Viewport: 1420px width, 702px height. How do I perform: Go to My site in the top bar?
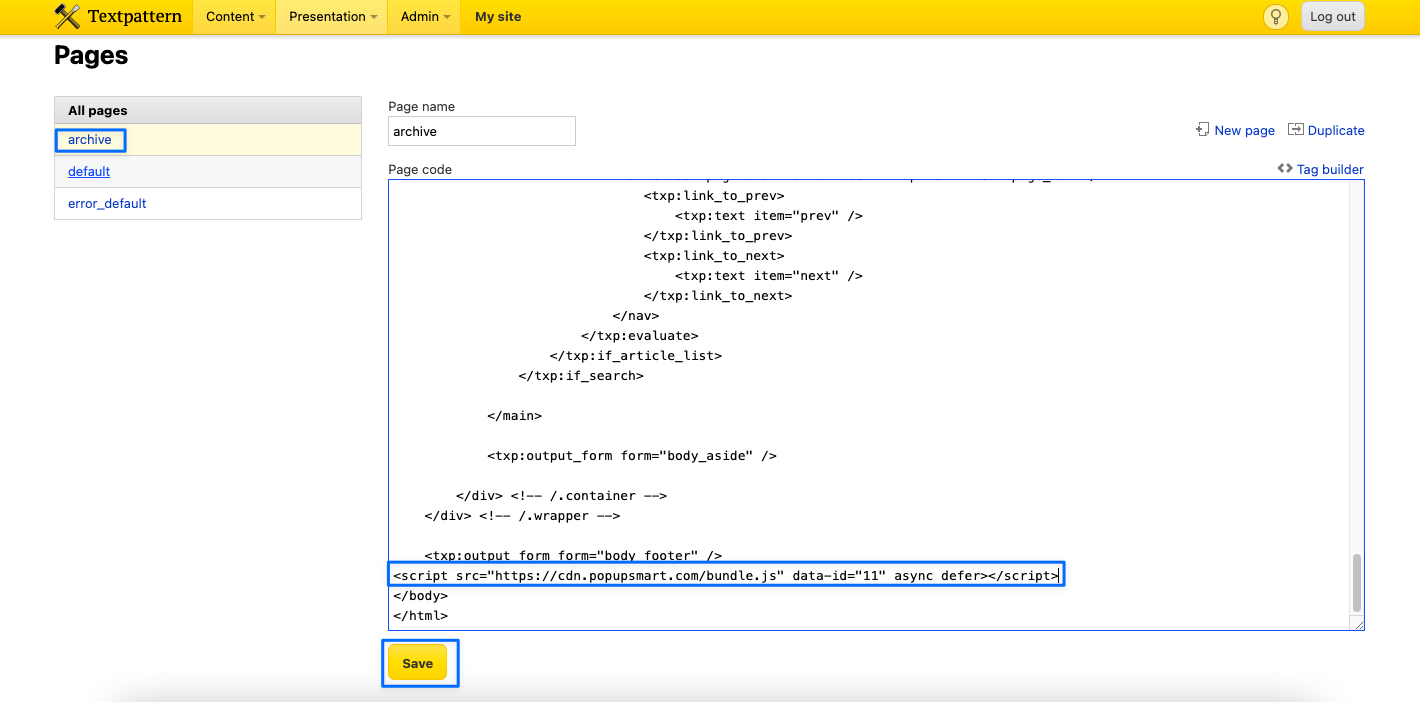click(x=498, y=16)
